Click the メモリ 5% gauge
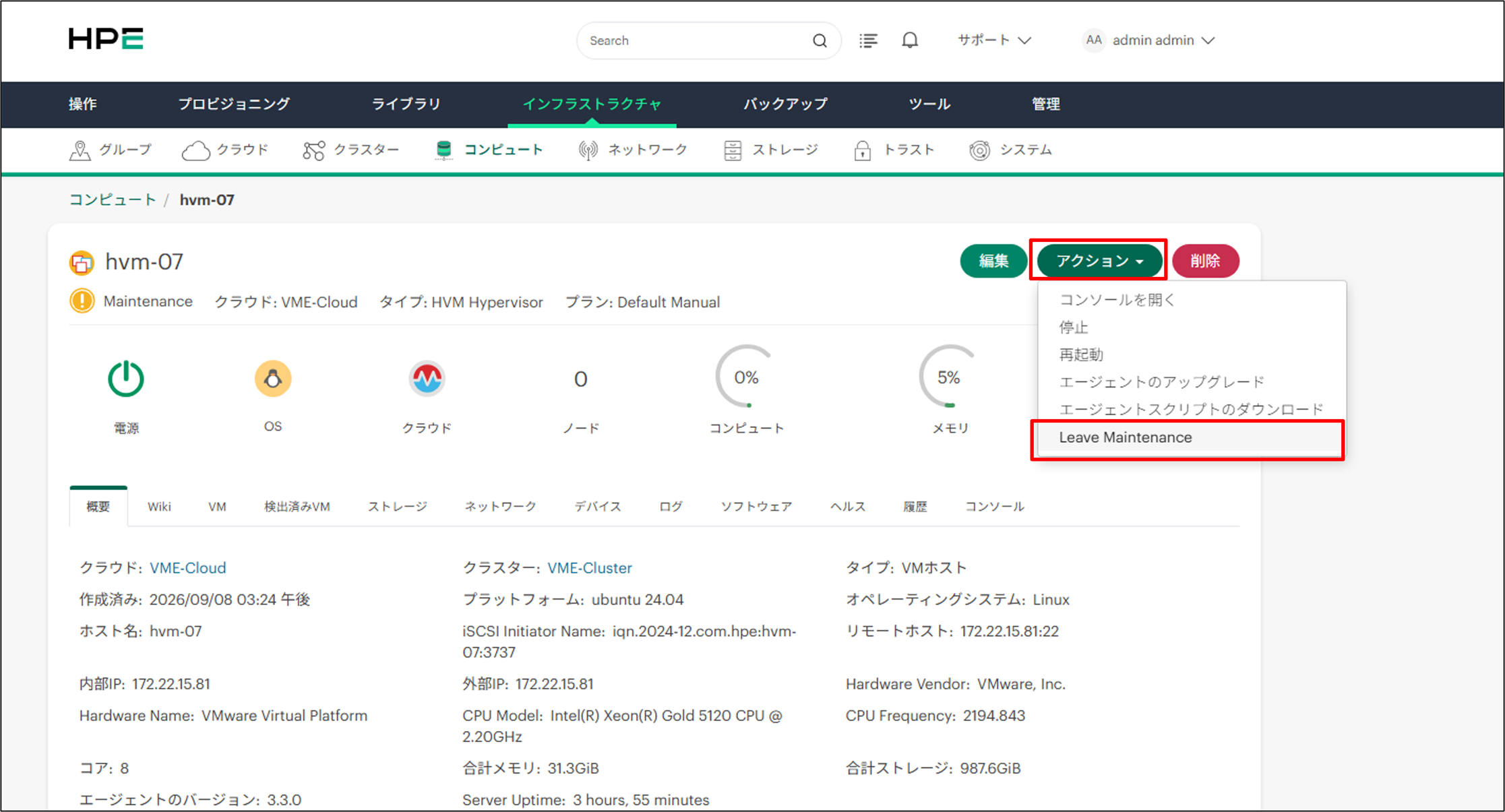This screenshot has height=812, width=1505. (949, 377)
